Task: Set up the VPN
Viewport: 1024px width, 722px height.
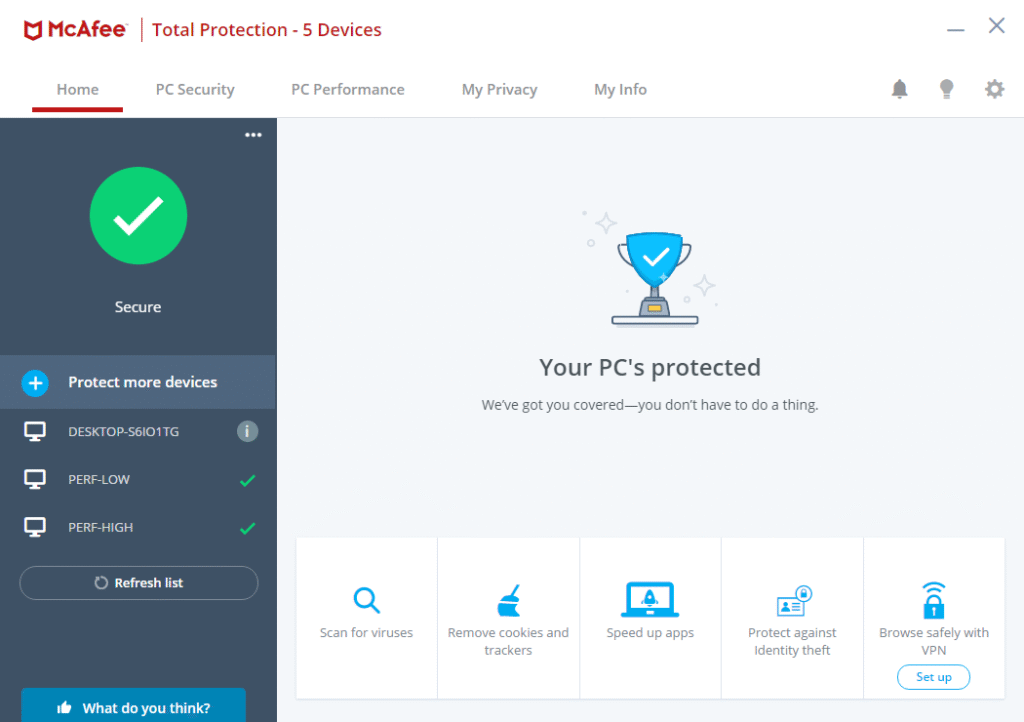Action: (x=933, y=676)
